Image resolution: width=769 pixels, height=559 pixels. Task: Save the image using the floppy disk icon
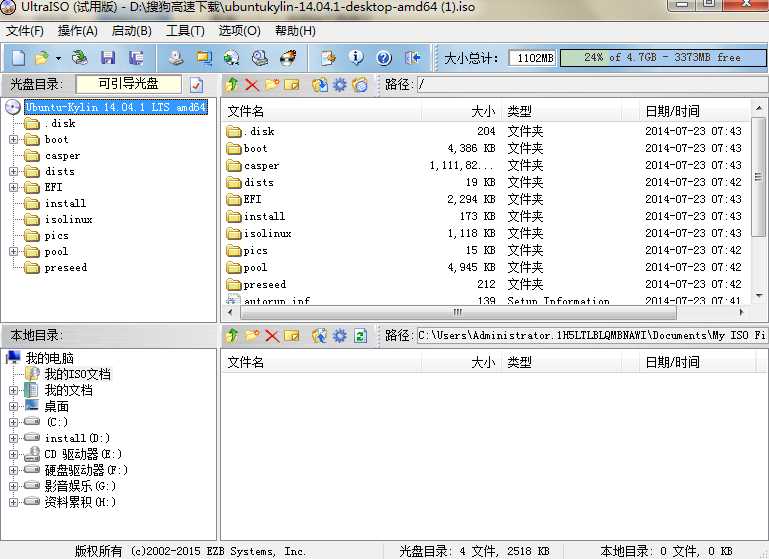pyautogui.click(x=108, y=58)
